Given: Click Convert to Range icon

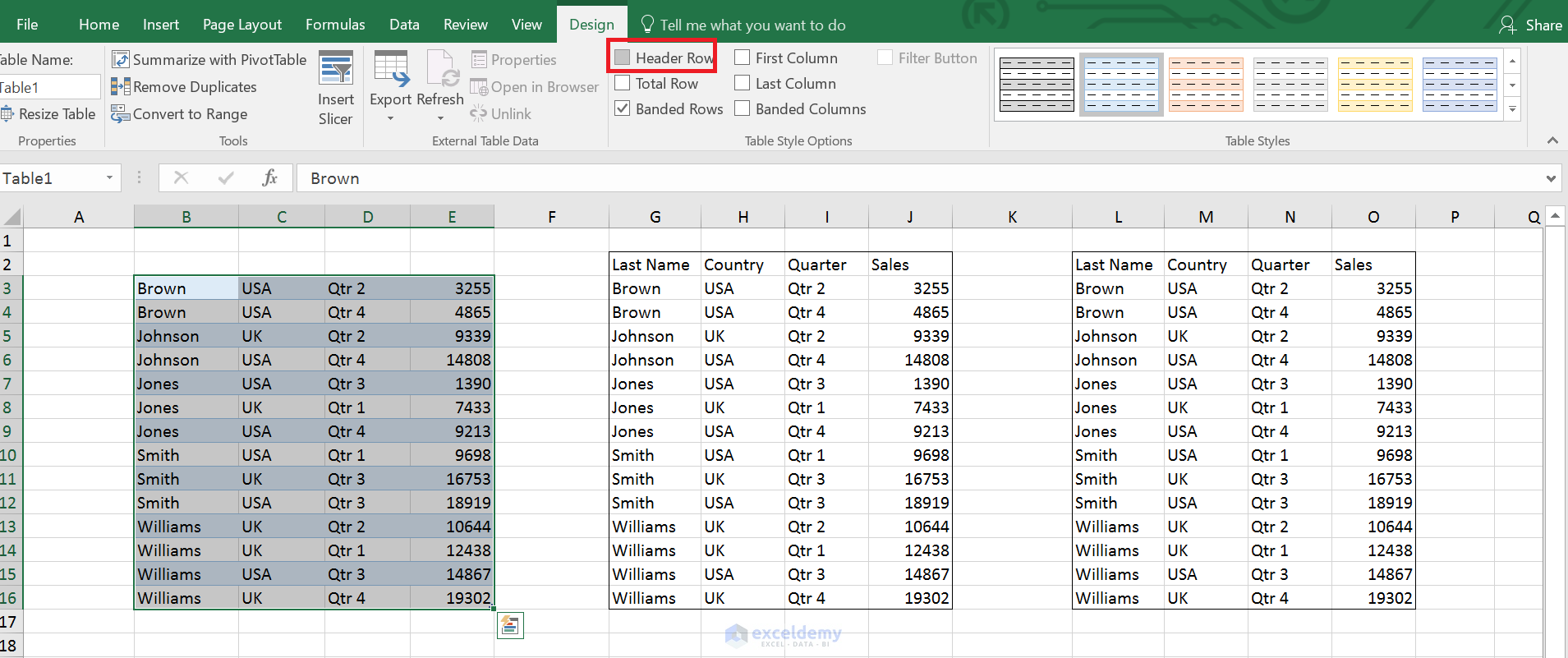Looking at the screenshot, I should (121, 114).
